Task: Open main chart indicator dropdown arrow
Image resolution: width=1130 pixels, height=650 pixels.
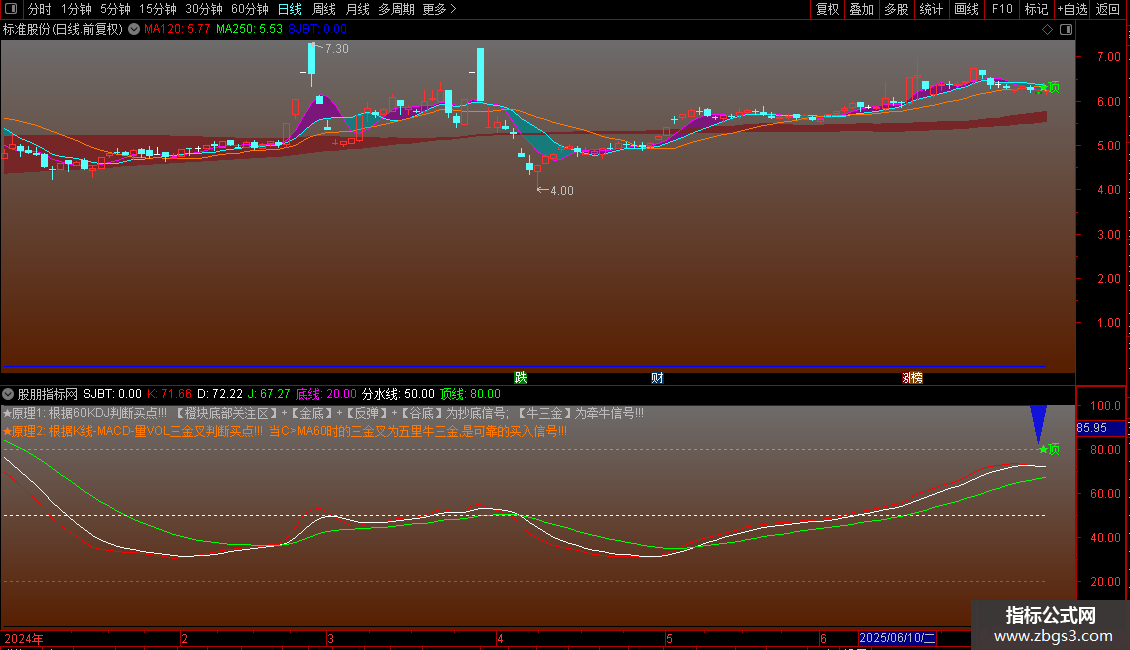Action: pos(134,30)
